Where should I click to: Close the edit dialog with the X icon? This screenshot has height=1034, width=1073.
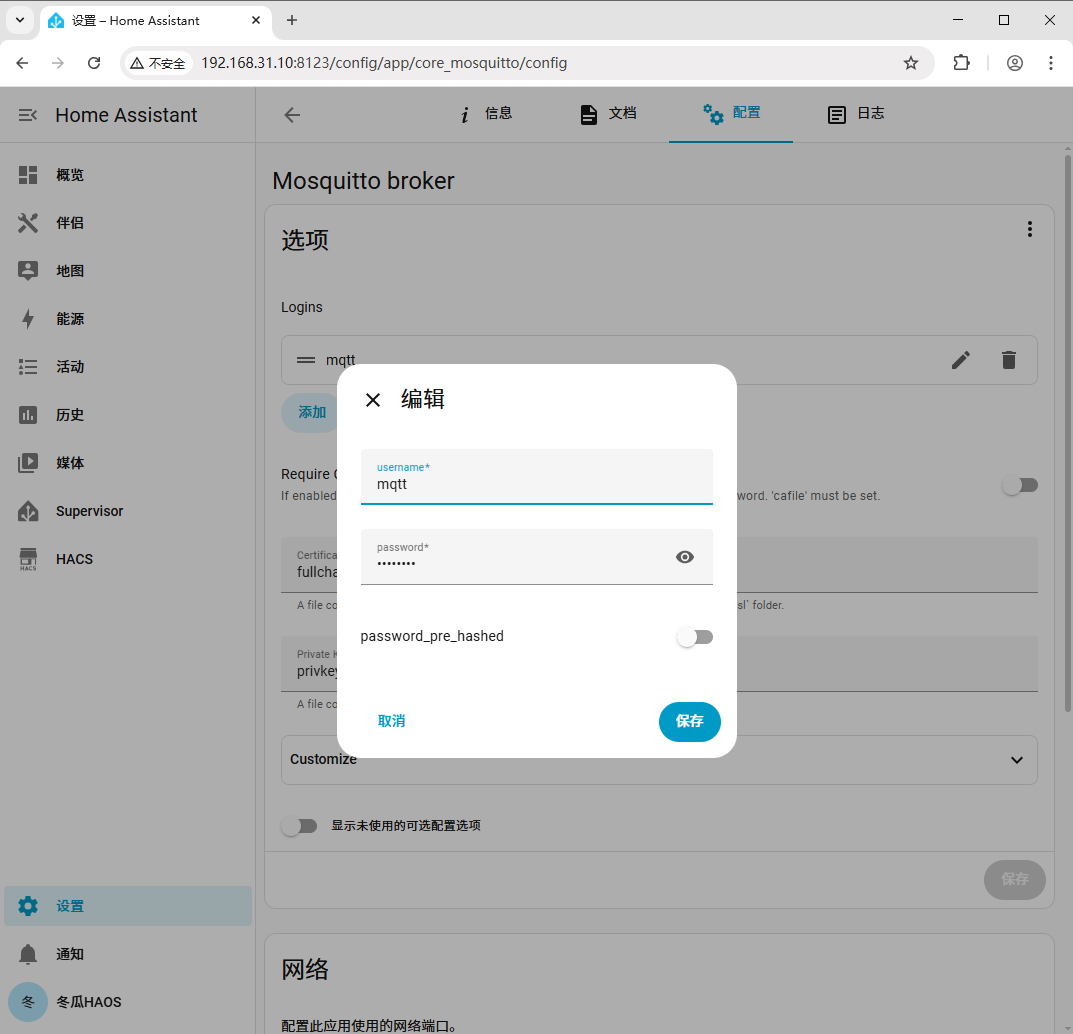click(x=373, y=400)
